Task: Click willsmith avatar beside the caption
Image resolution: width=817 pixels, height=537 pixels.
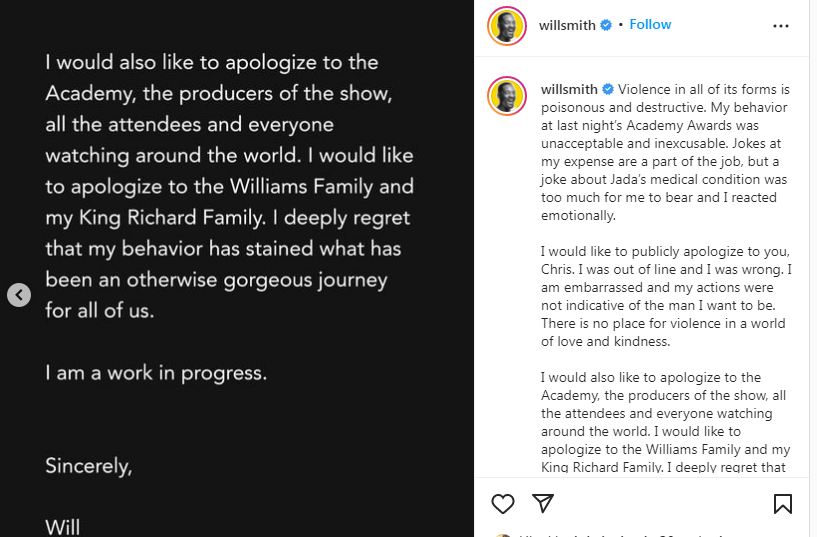Action: click(x=507, y=96)
